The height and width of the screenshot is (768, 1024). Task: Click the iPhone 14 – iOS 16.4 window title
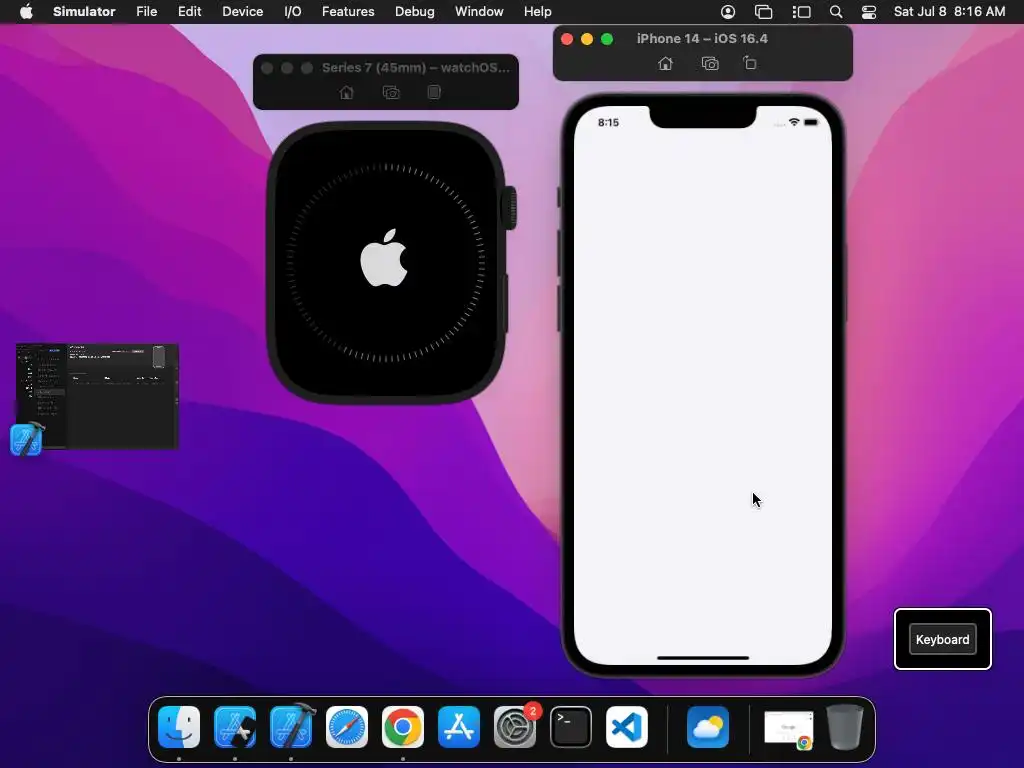tap(702, 39)
